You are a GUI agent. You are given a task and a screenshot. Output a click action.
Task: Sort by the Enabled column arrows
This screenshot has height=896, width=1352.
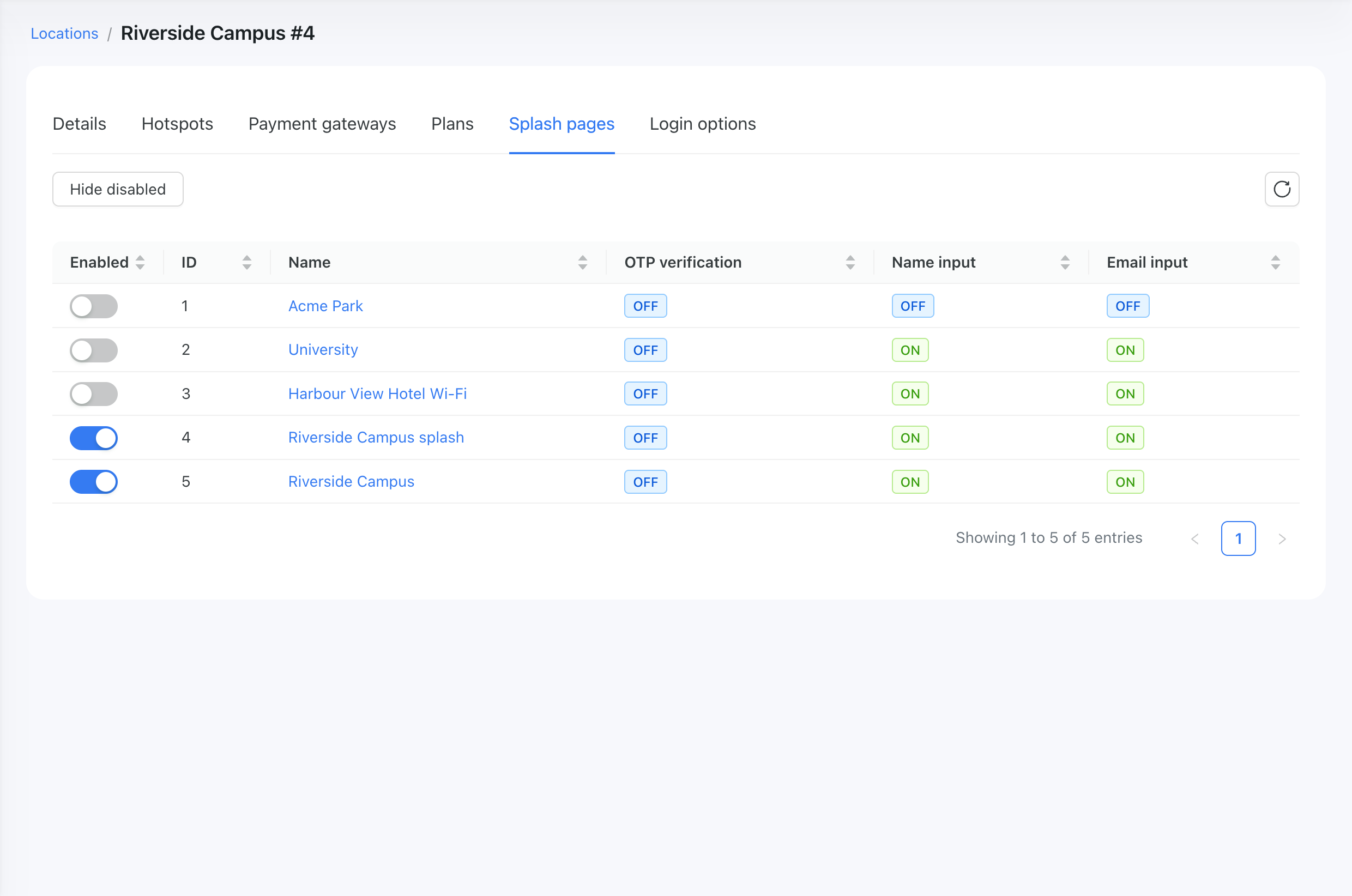tap(140, 262)
